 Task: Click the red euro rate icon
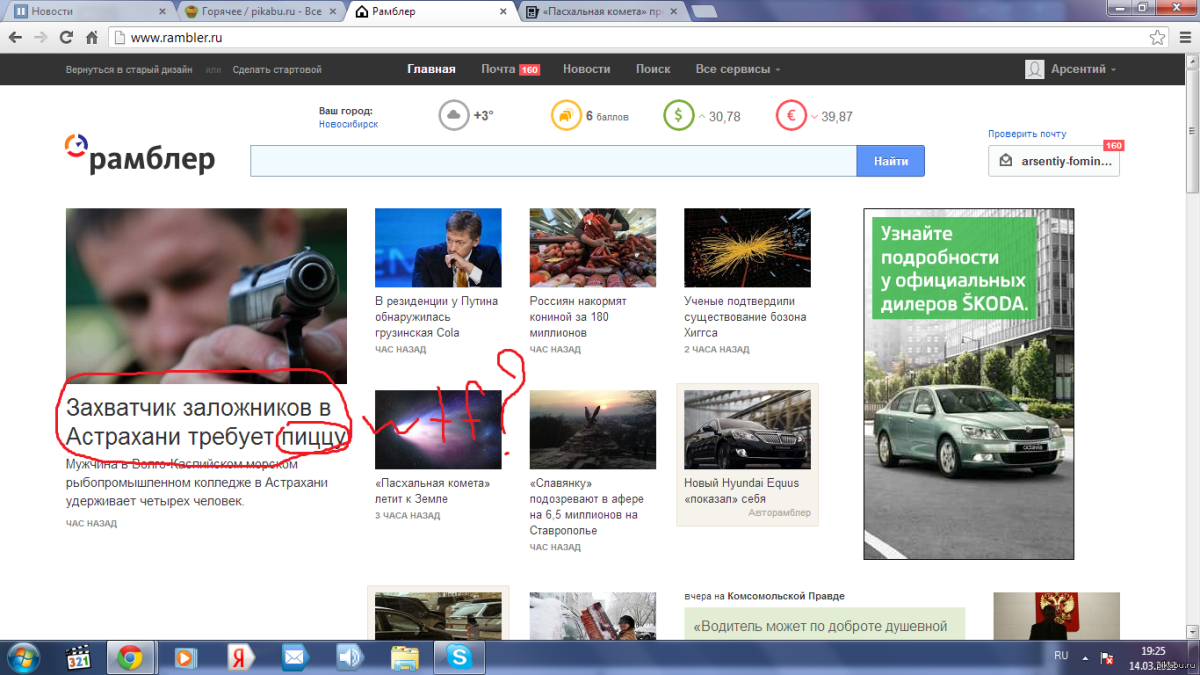tap(791, 116)
